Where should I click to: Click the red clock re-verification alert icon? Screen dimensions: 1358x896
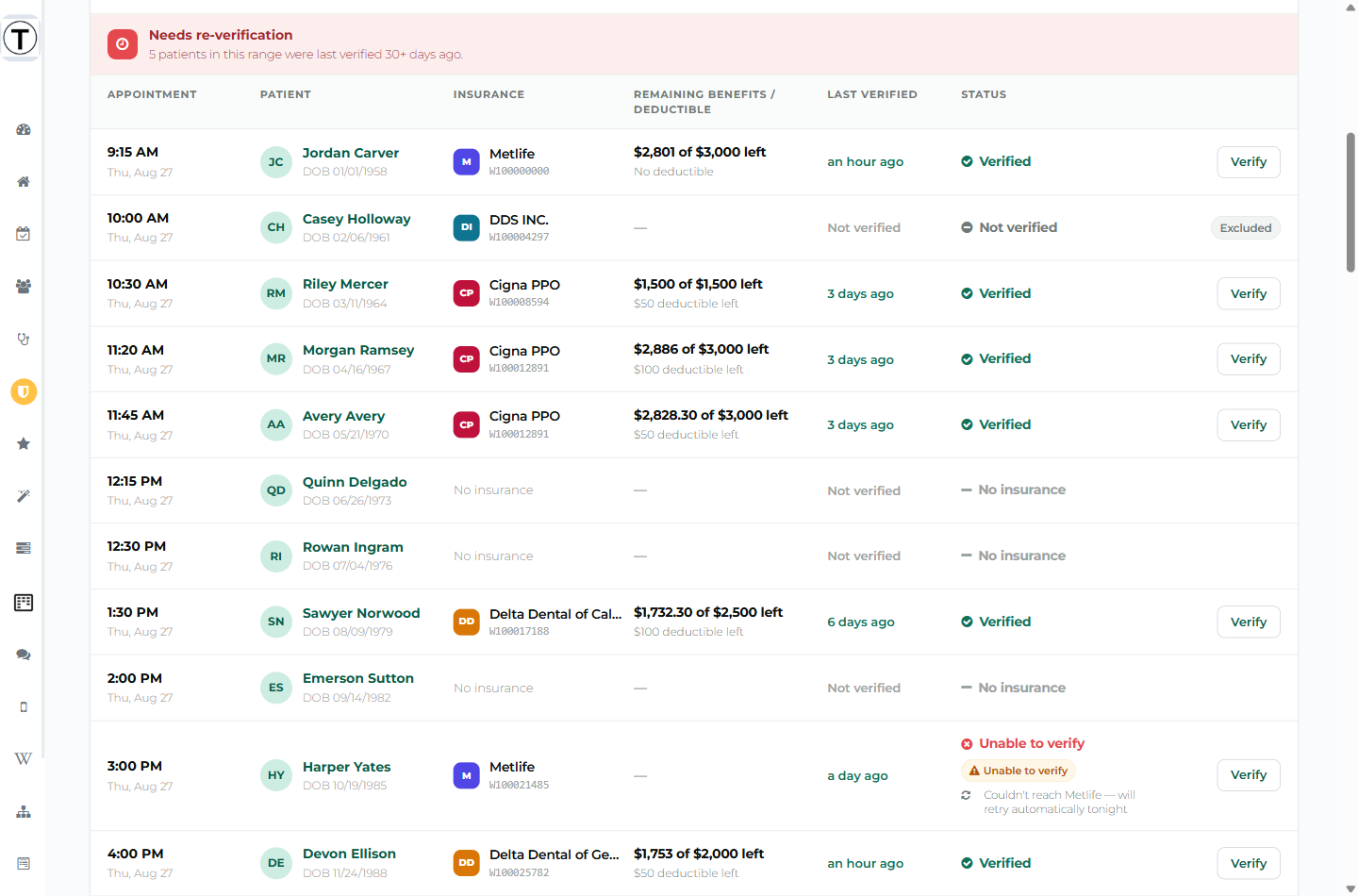(123, 44)
